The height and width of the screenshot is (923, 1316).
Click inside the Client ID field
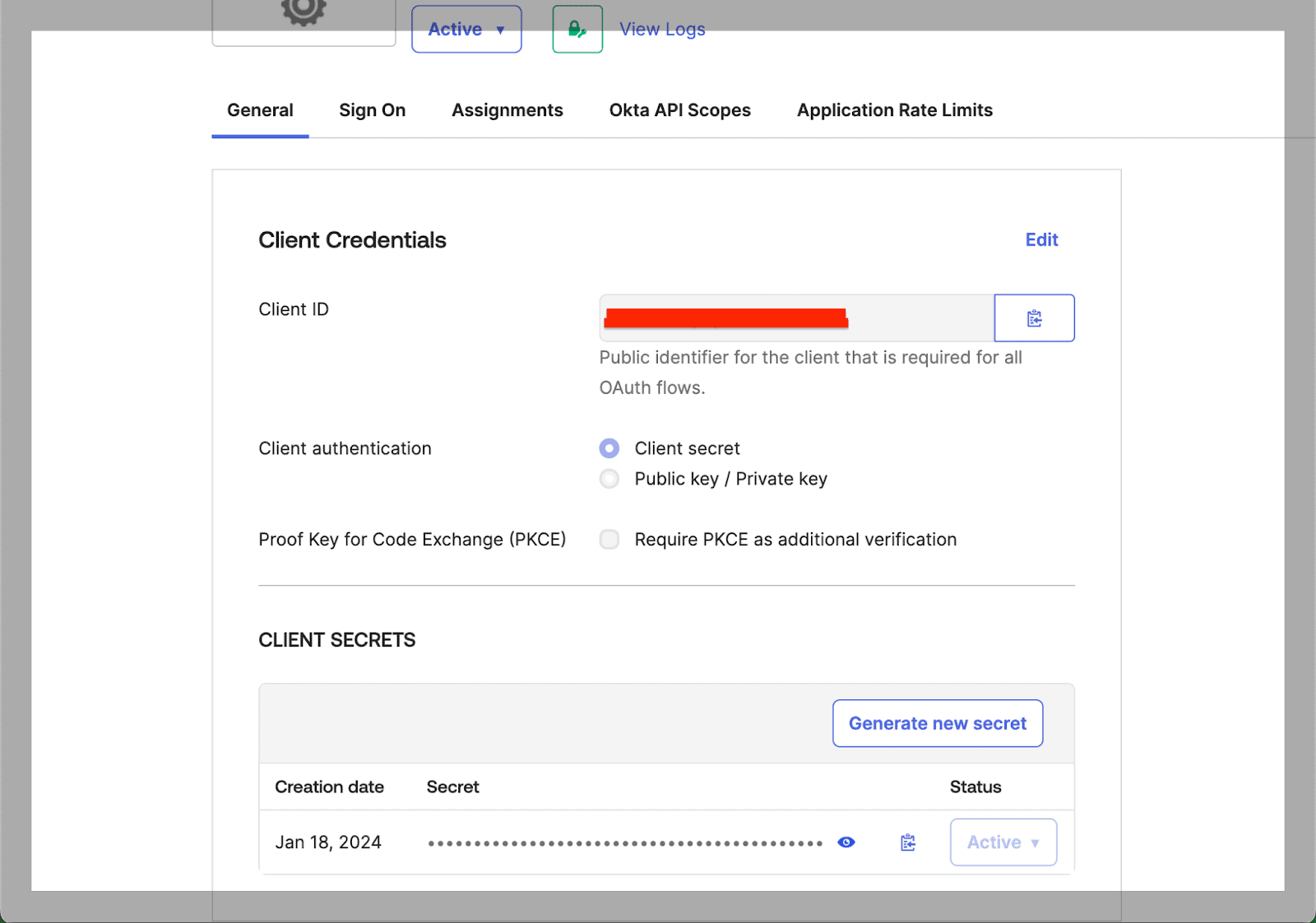(x=795, y=318)
